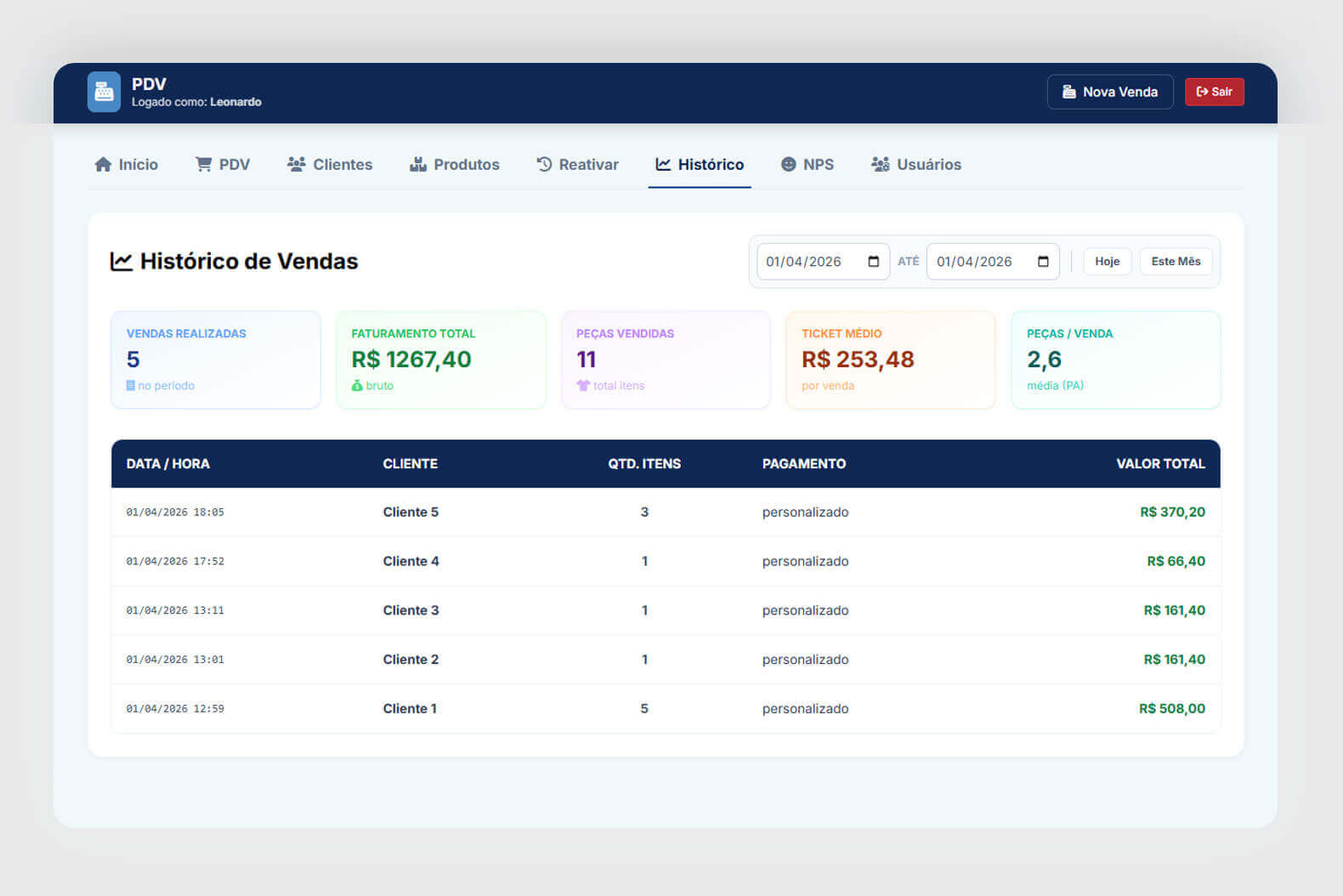The width and height of the screenshot is (1343, 896).
Task: Open the Produtos tab
Action: [x=455, y=164]
